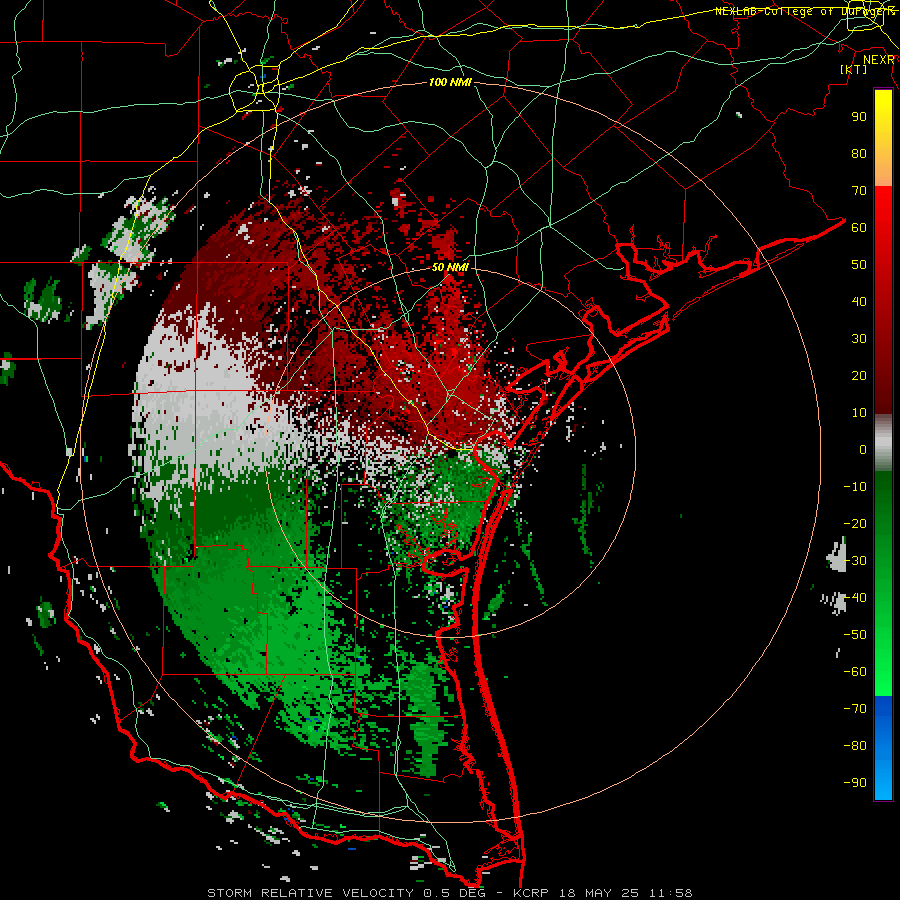Click the -40 value on velocity scale

[855, 598]
